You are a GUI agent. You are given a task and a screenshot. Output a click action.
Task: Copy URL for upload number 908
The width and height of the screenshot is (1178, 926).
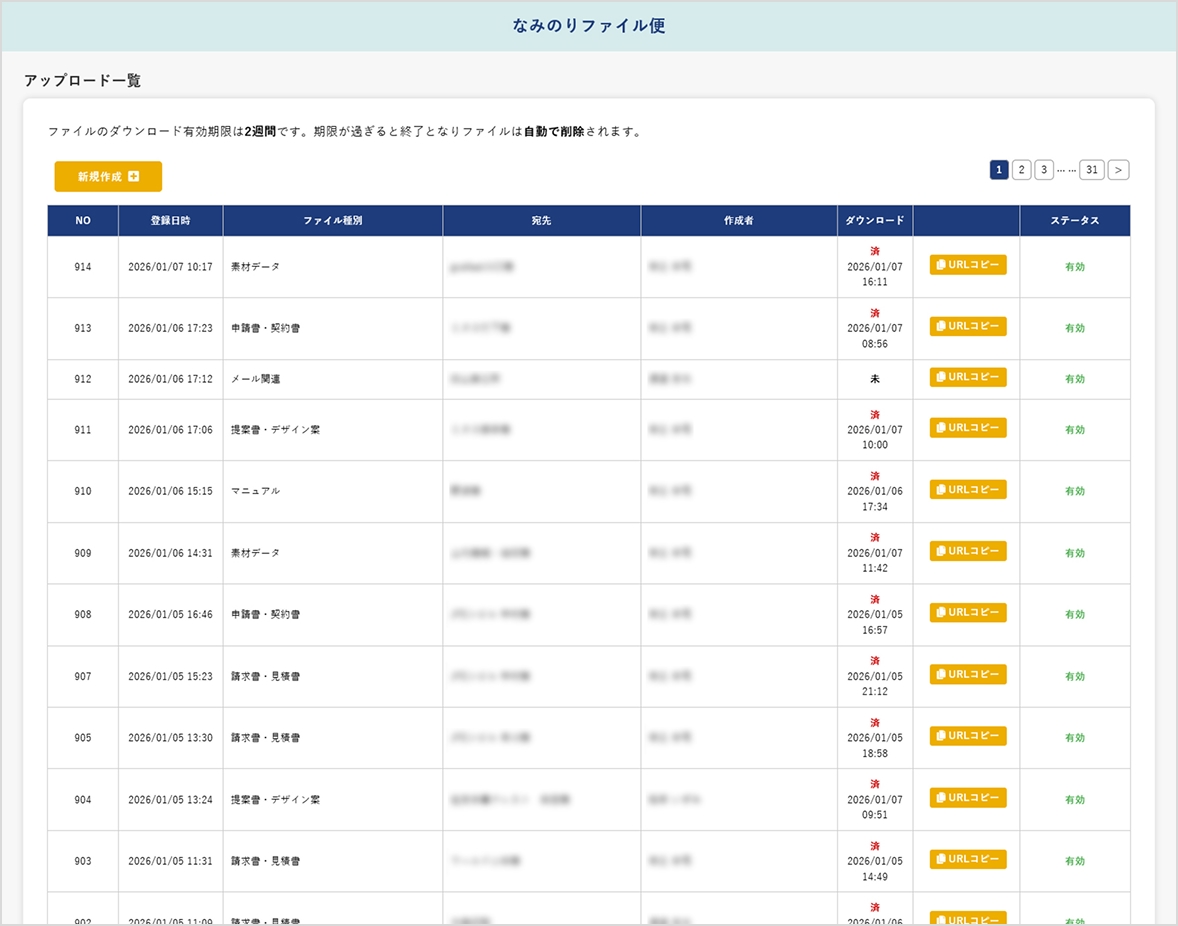(968, 613)
